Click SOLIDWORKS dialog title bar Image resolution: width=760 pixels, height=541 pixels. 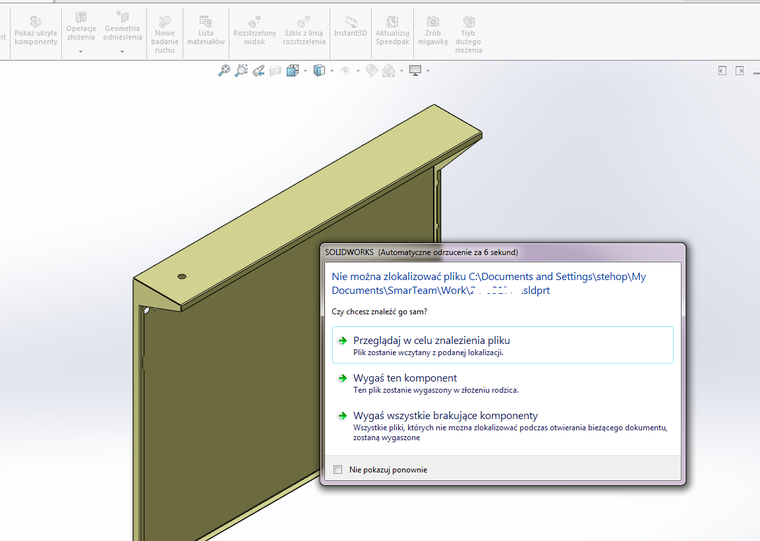[503, 252]
